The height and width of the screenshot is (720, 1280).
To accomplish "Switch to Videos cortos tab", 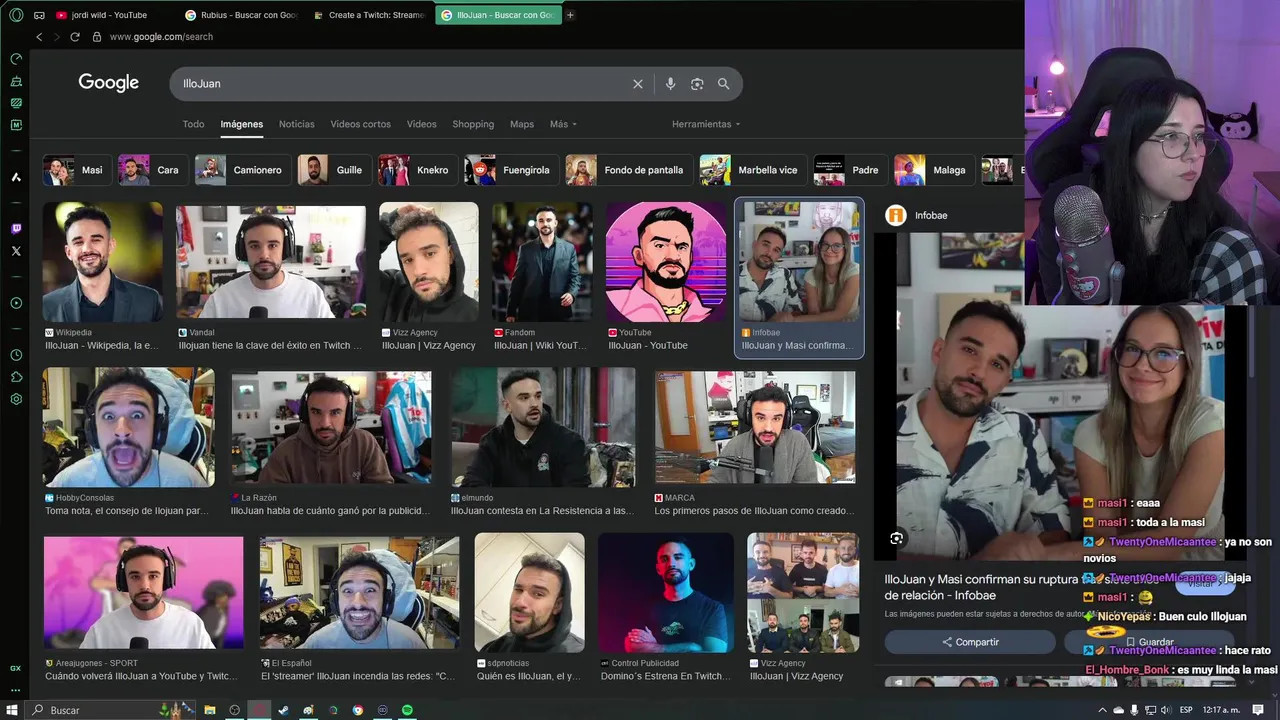I will coord(360,124).
